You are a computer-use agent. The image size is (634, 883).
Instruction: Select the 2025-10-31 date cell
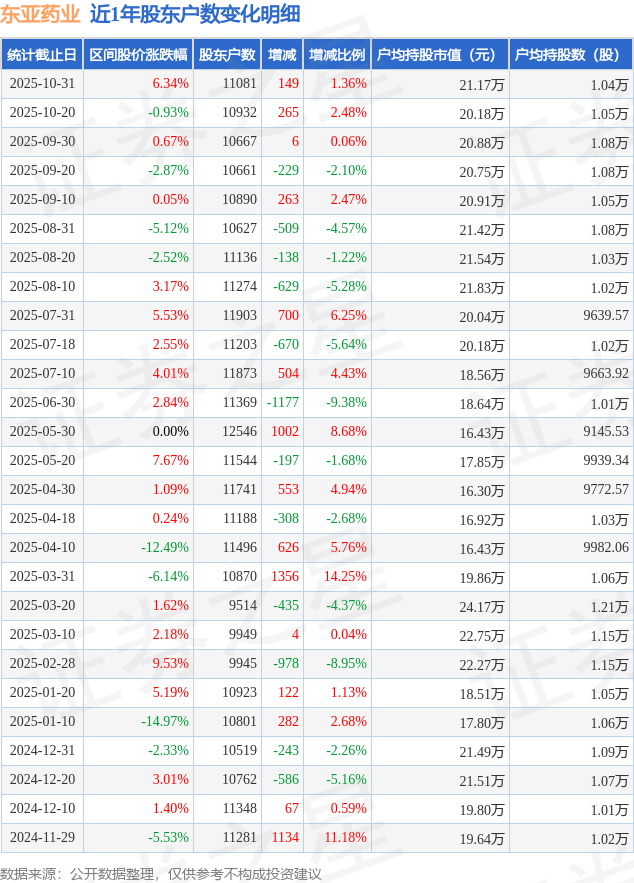click(42, 84)
